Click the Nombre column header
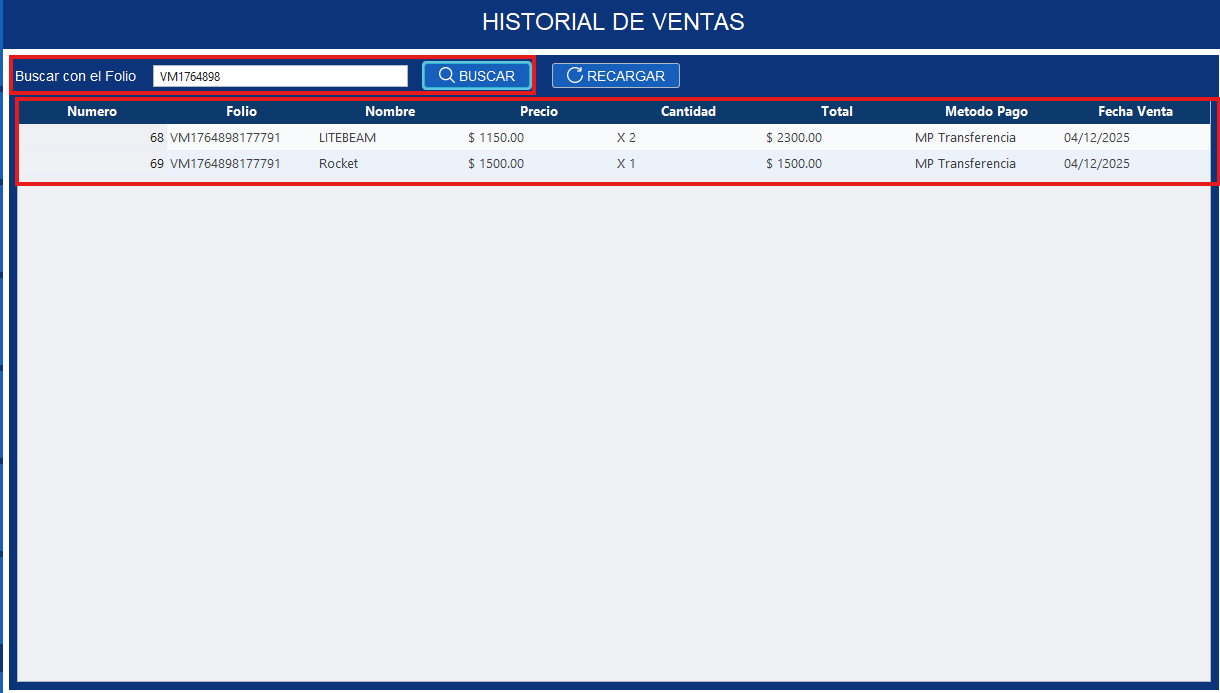 tap(390, 111)
